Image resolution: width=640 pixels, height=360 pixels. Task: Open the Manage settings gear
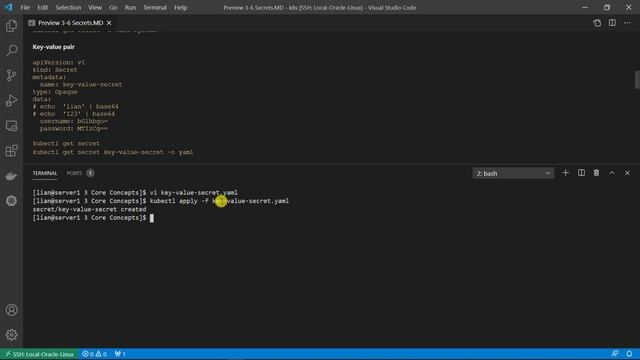pos(11,335)
